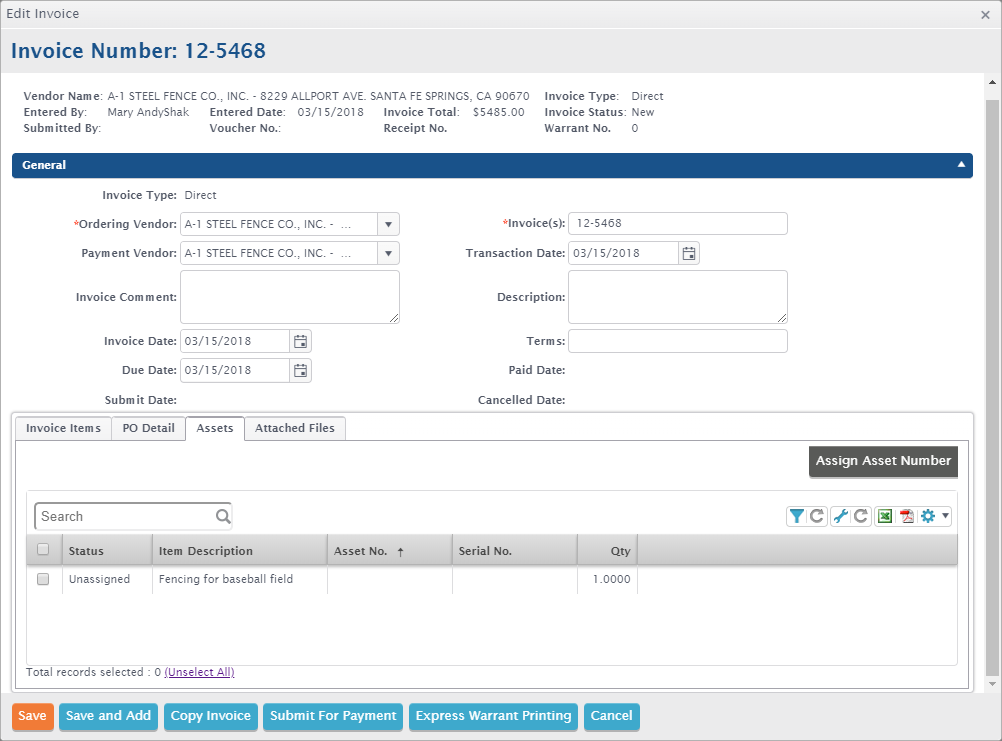Open the Attached Files tab

point(295,428)
